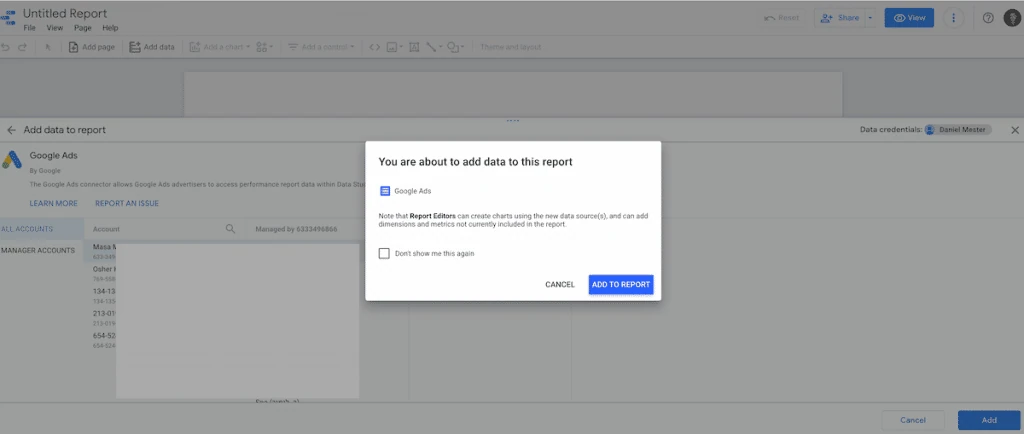The width and height of the screenshot is (1024, 434).
Task: Click the embed URL code icon
Action: (x=374, y=47)
